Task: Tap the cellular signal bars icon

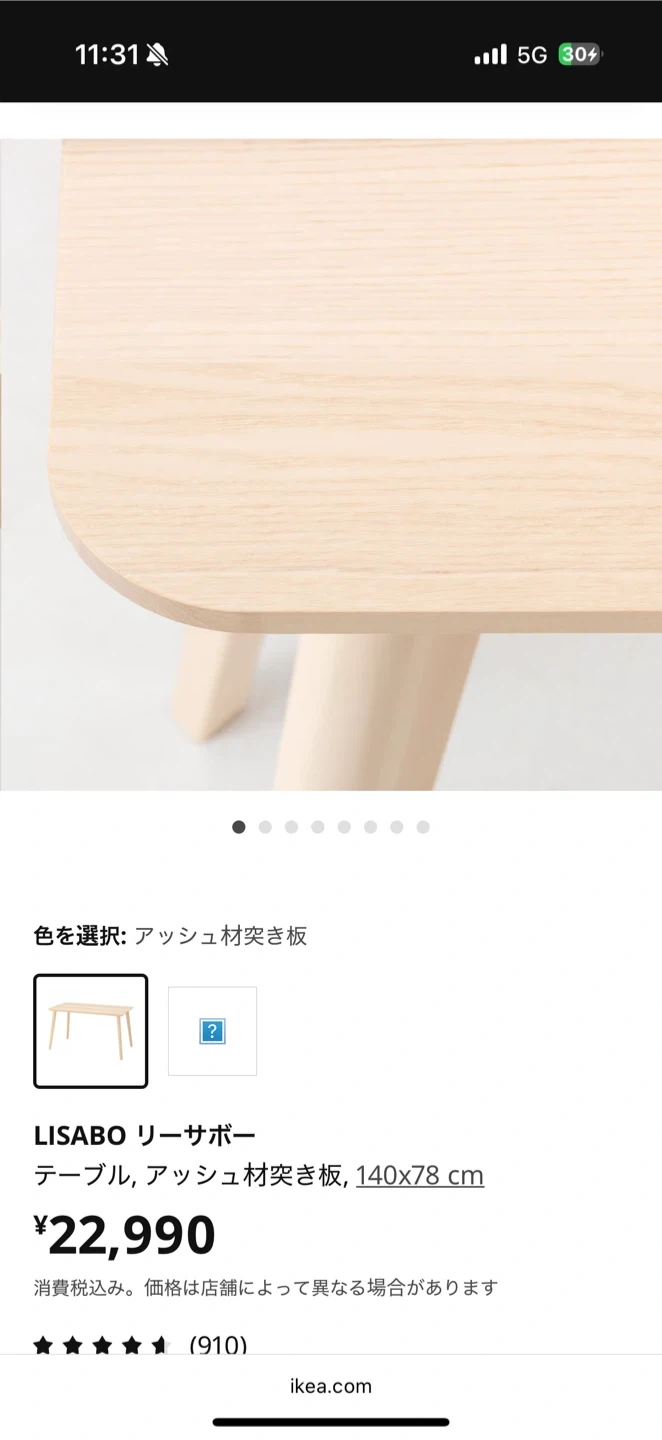Action: 490,55
